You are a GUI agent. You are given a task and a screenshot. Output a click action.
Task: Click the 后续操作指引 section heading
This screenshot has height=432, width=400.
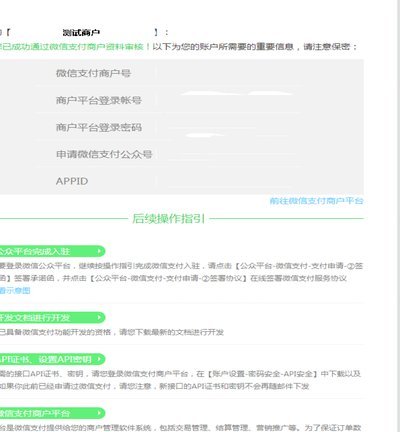point(169,219)
